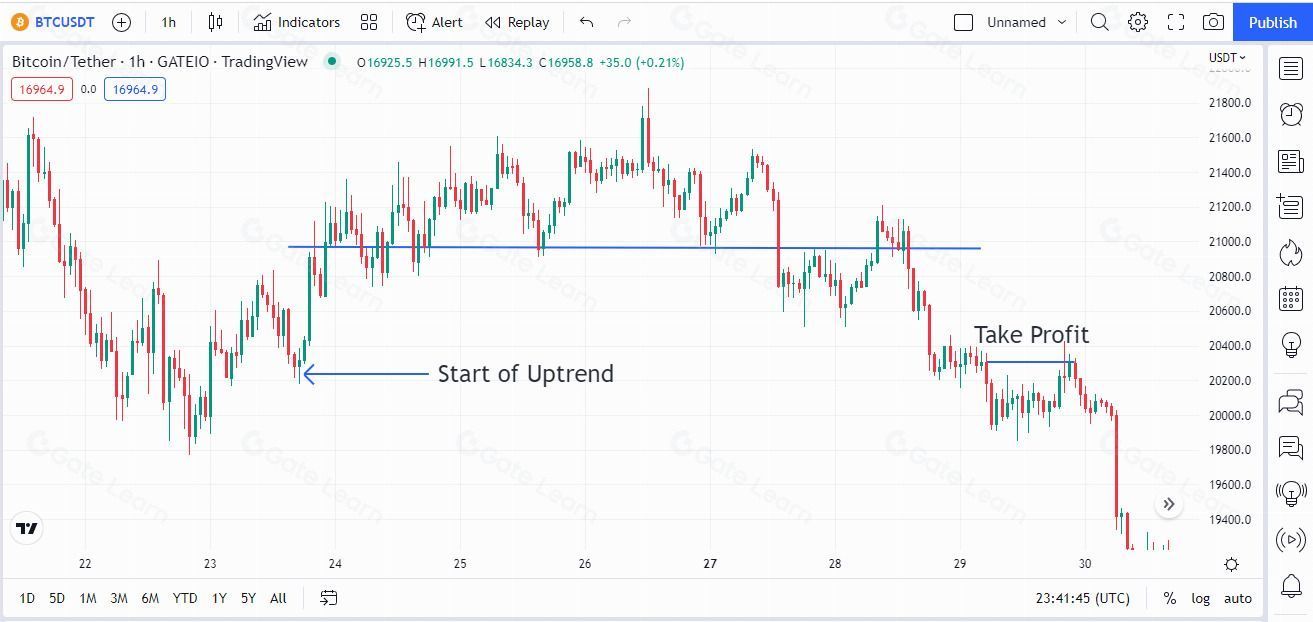
Task: Toggle log scale
Action: 1200,598
